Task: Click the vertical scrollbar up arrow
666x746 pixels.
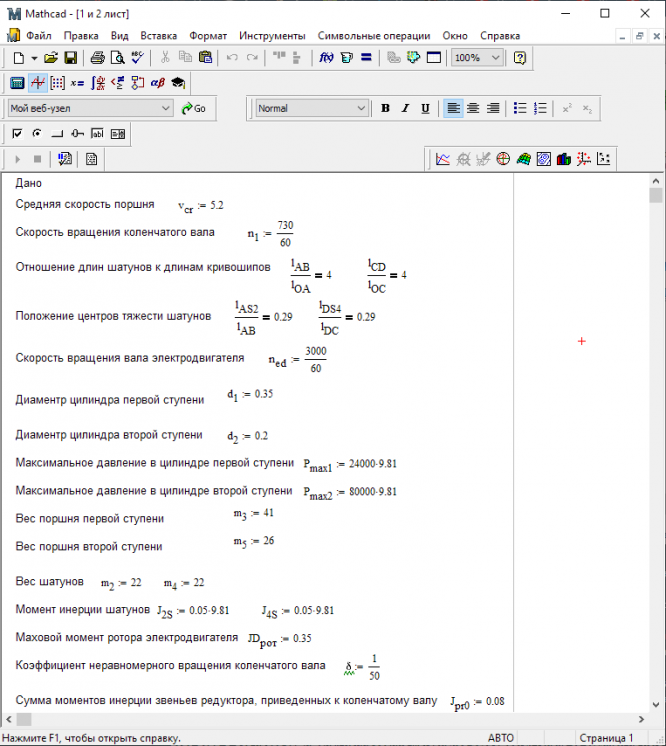Action: pos(656,181)
